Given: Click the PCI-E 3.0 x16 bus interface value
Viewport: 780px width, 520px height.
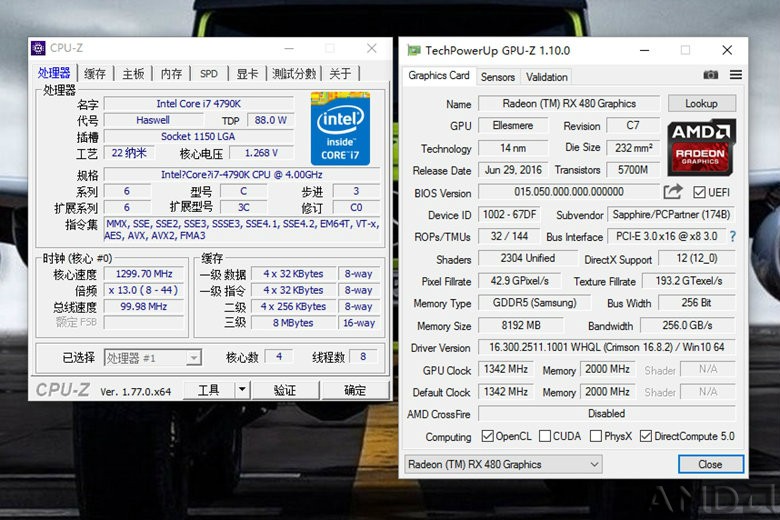Looking at the screenshot, I should 667,236.
